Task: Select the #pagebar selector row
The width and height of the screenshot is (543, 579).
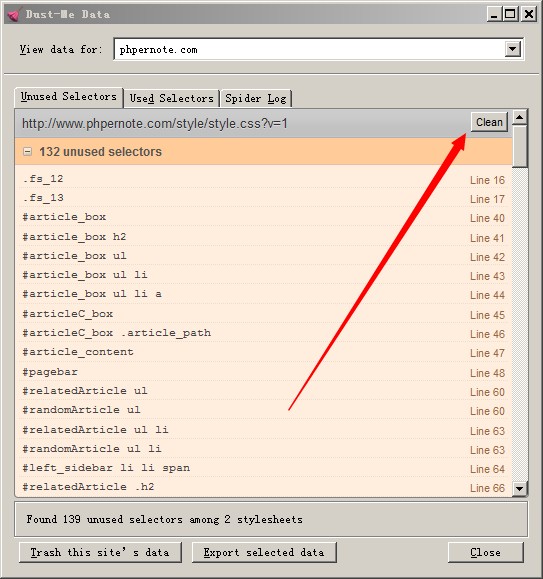Action: click(264, 372)
